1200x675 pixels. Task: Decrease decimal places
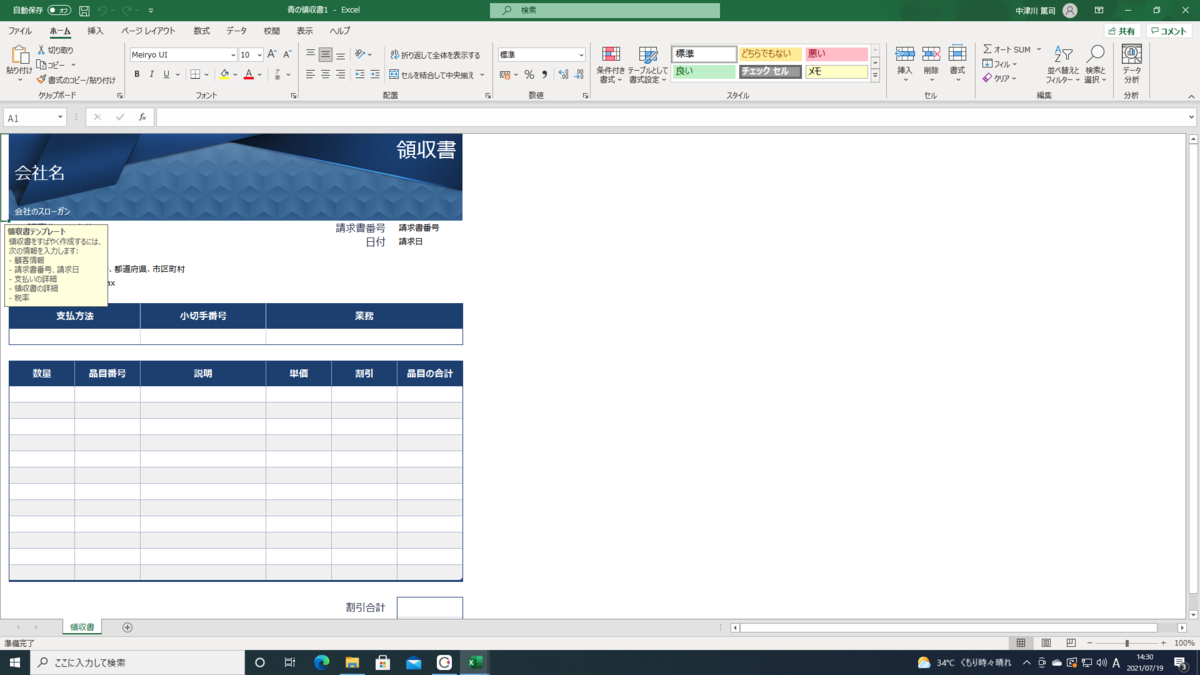pyautogui.click(x=578, y=75)
